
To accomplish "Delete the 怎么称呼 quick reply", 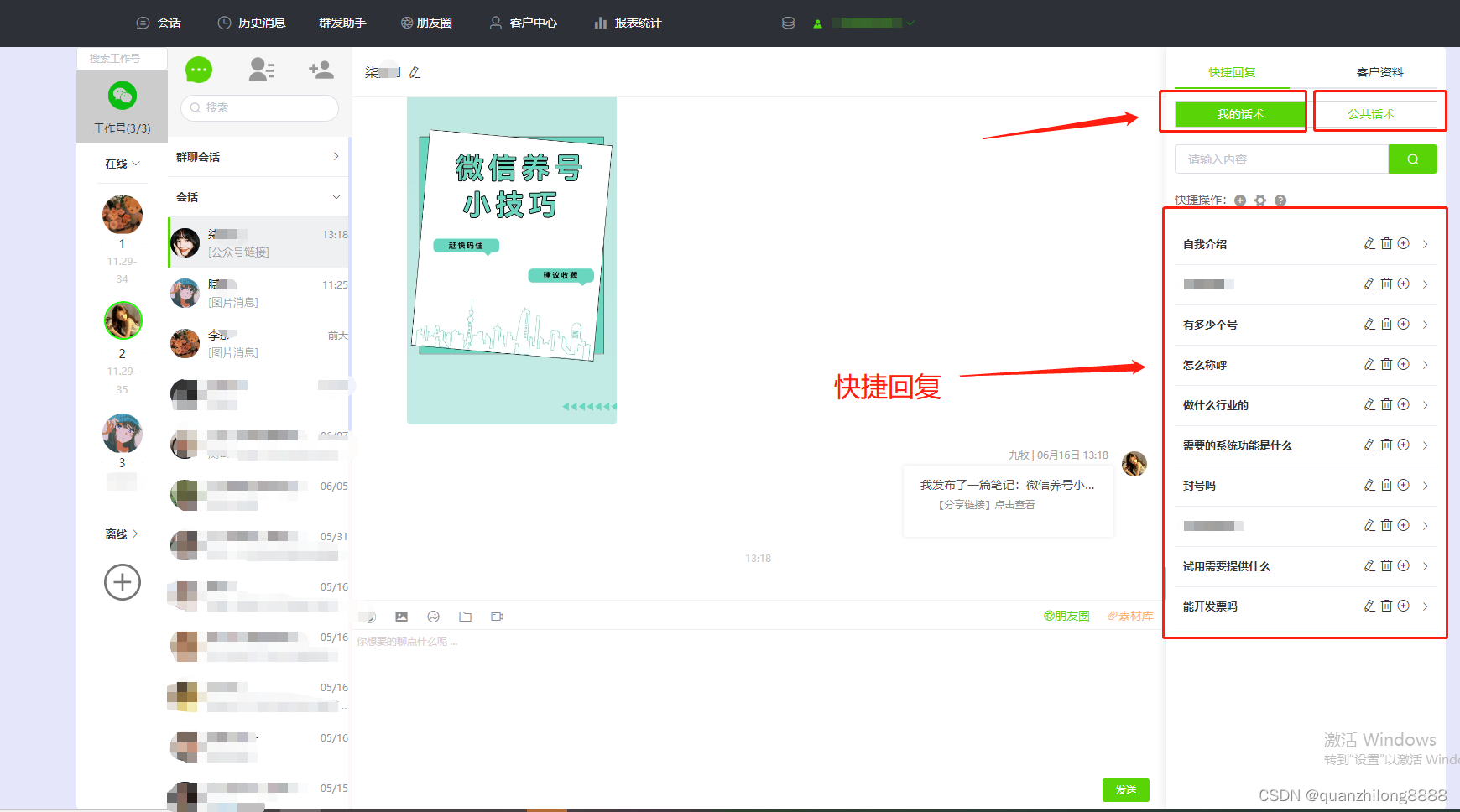I will point(1386,364).
